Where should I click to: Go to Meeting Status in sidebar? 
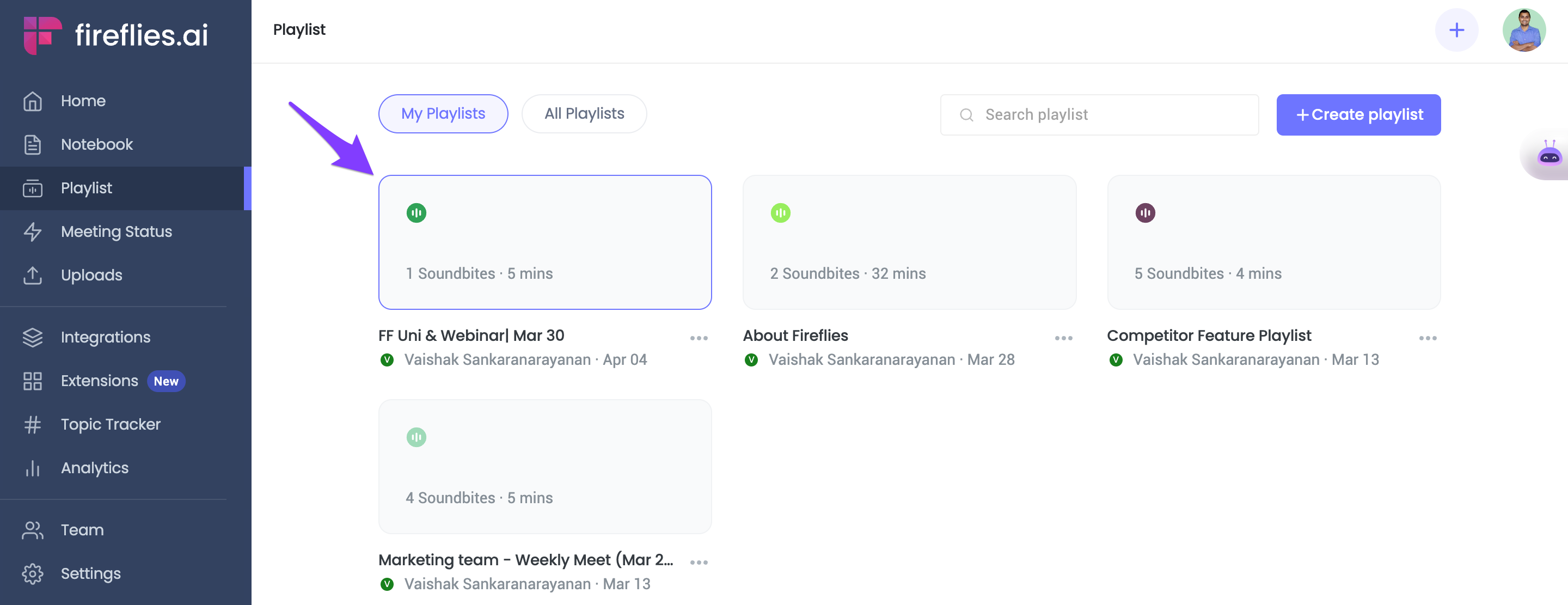125,231
